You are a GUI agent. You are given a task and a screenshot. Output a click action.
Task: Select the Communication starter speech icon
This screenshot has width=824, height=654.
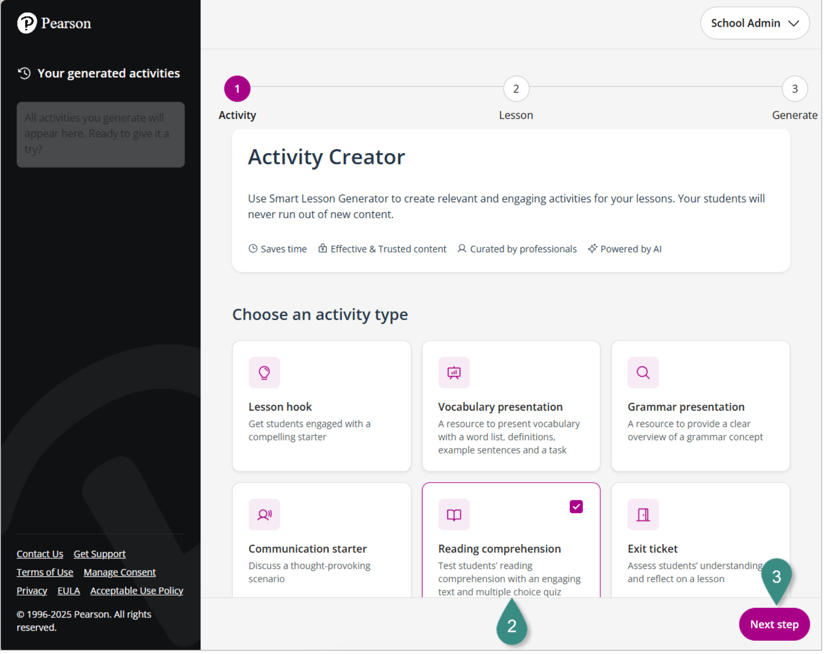pyautogui.click(x=264, y=515)
